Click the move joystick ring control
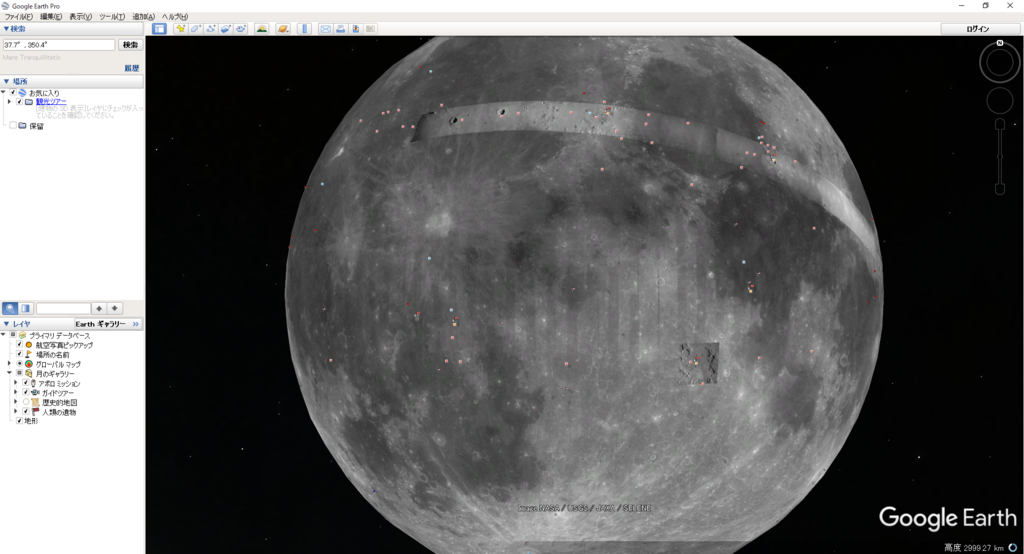The image size is (1024, 554). pos(1000,101)
